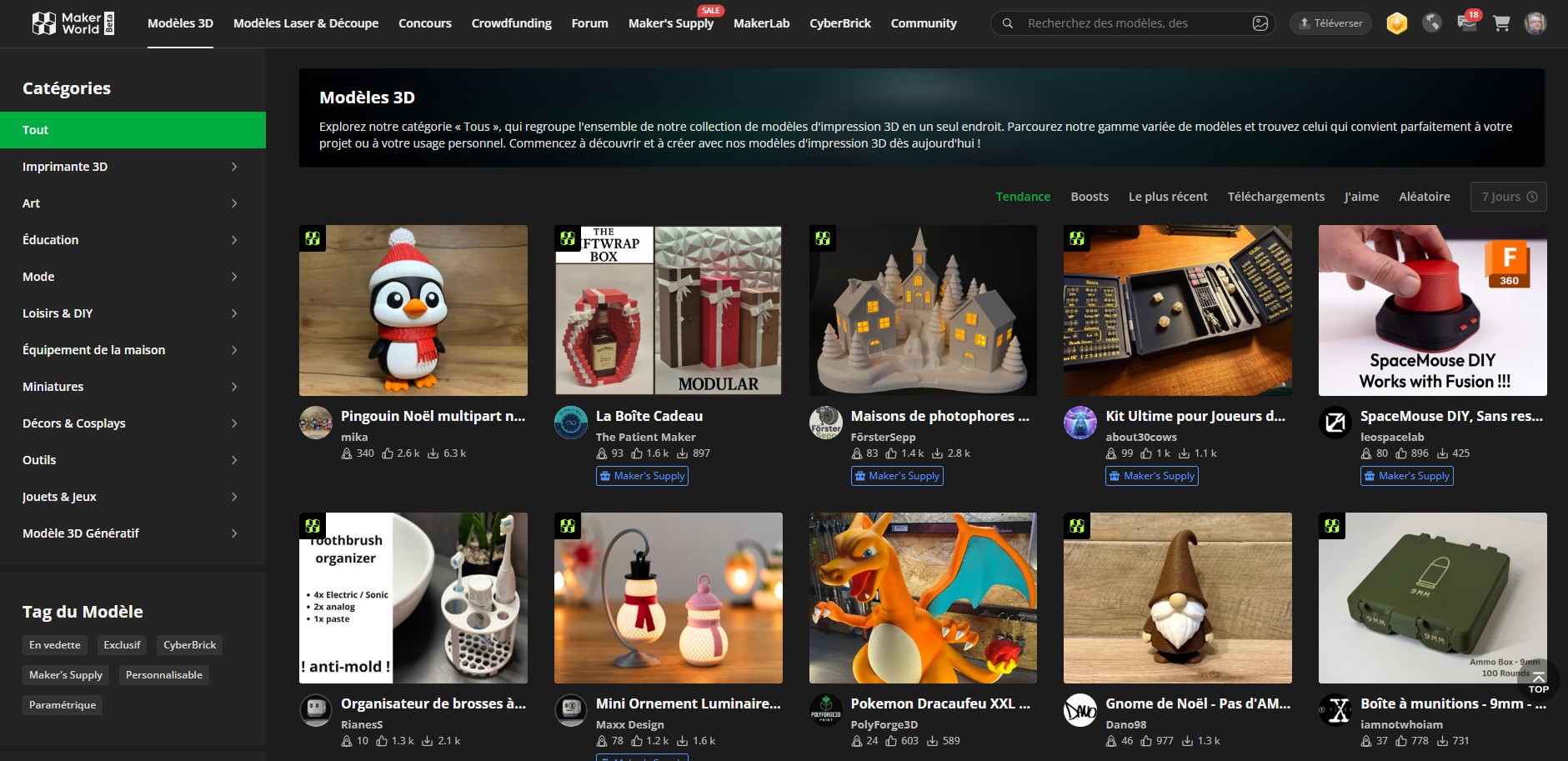This screenshot has height=761, width=1568.
Task: Open the Crowdfunding section
Action: point(512,23)
